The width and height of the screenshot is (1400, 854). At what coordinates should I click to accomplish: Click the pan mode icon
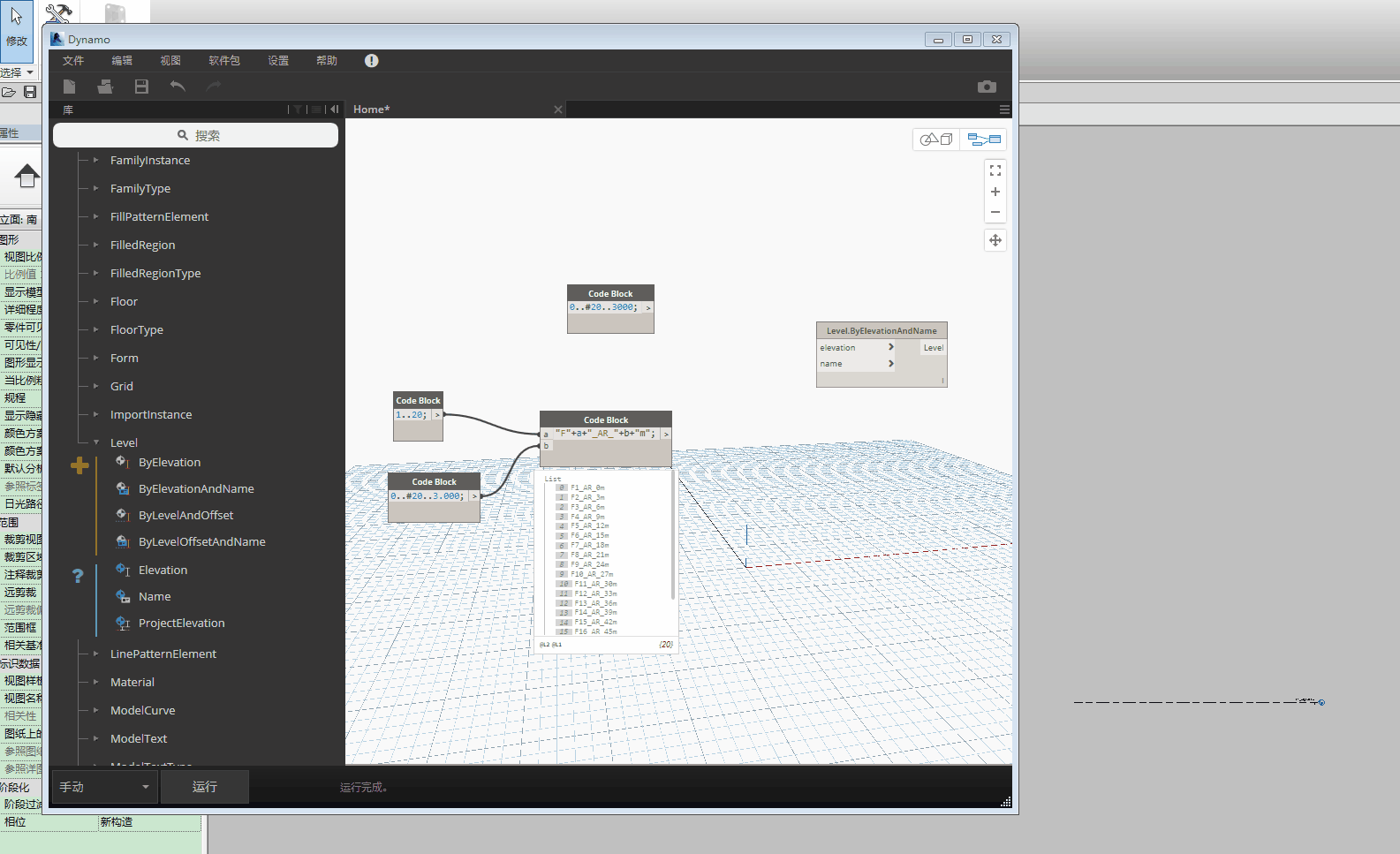click(995, 240)
